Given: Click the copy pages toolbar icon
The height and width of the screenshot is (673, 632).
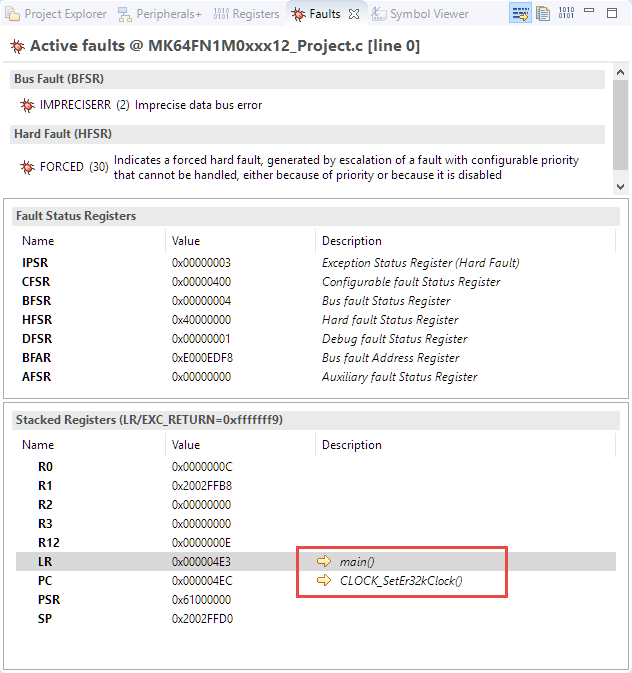Looking at the screenshot, I should (x=543, y=14).
